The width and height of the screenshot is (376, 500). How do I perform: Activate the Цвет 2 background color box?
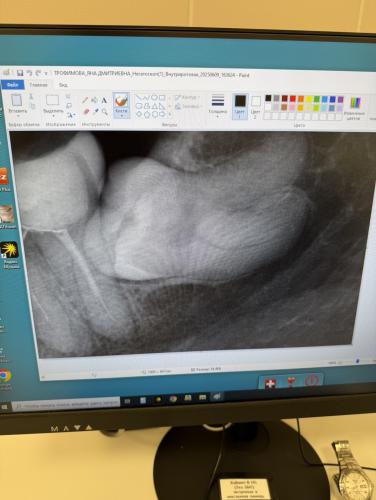[255, 107]
